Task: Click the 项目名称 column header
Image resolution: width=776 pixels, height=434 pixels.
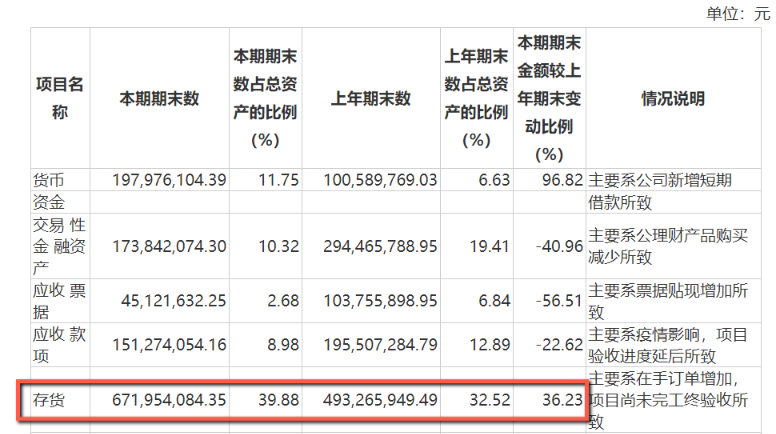Action: (x=59, y=99)
